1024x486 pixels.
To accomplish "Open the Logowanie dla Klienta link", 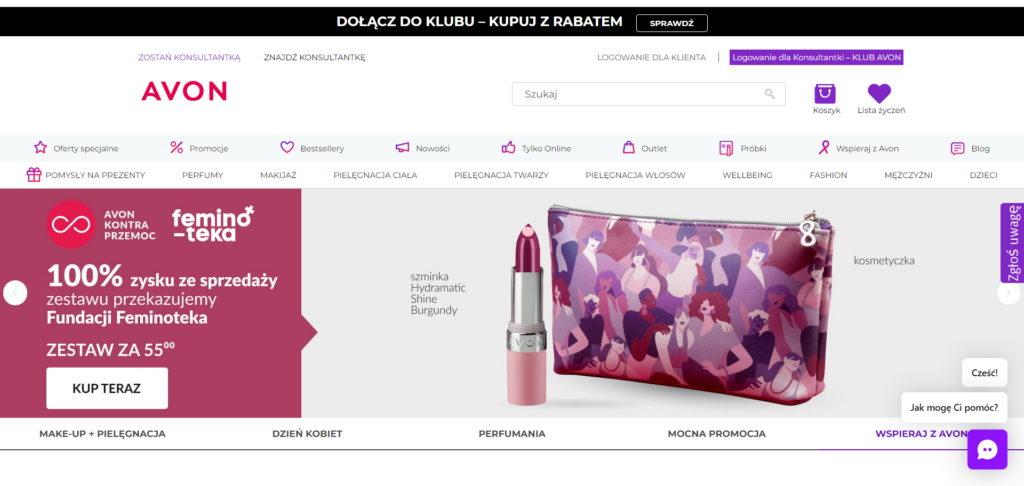I will pyautogui.click(x=651, y=58).
